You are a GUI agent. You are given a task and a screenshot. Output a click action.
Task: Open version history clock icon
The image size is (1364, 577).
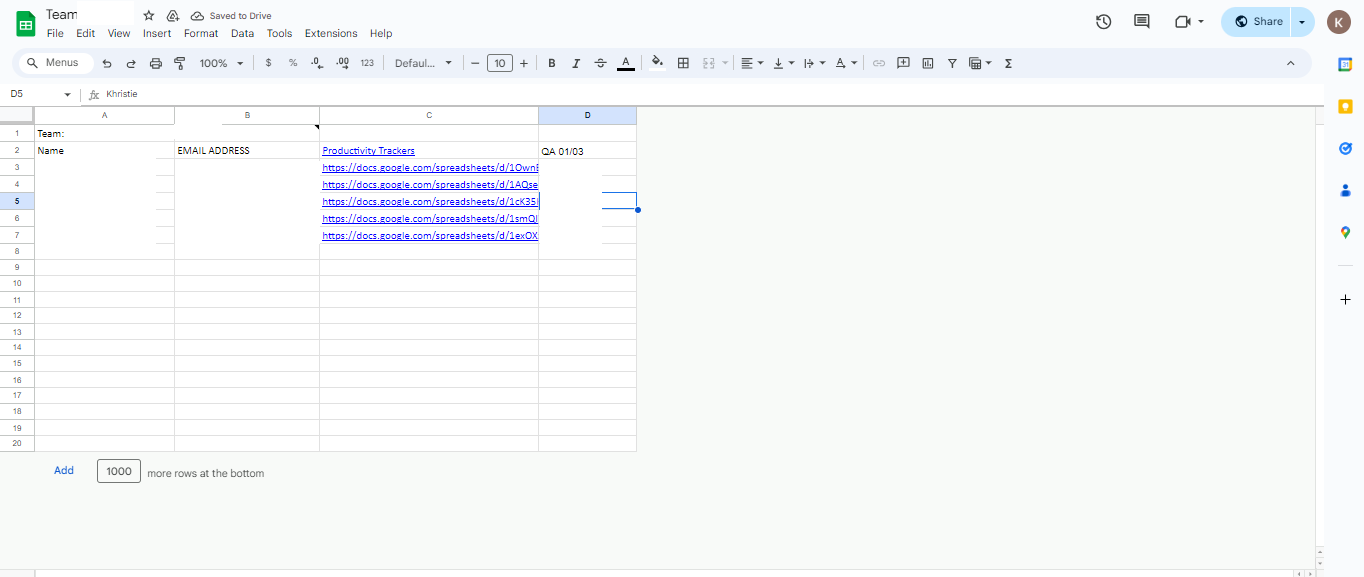[x=1104, y=21]
